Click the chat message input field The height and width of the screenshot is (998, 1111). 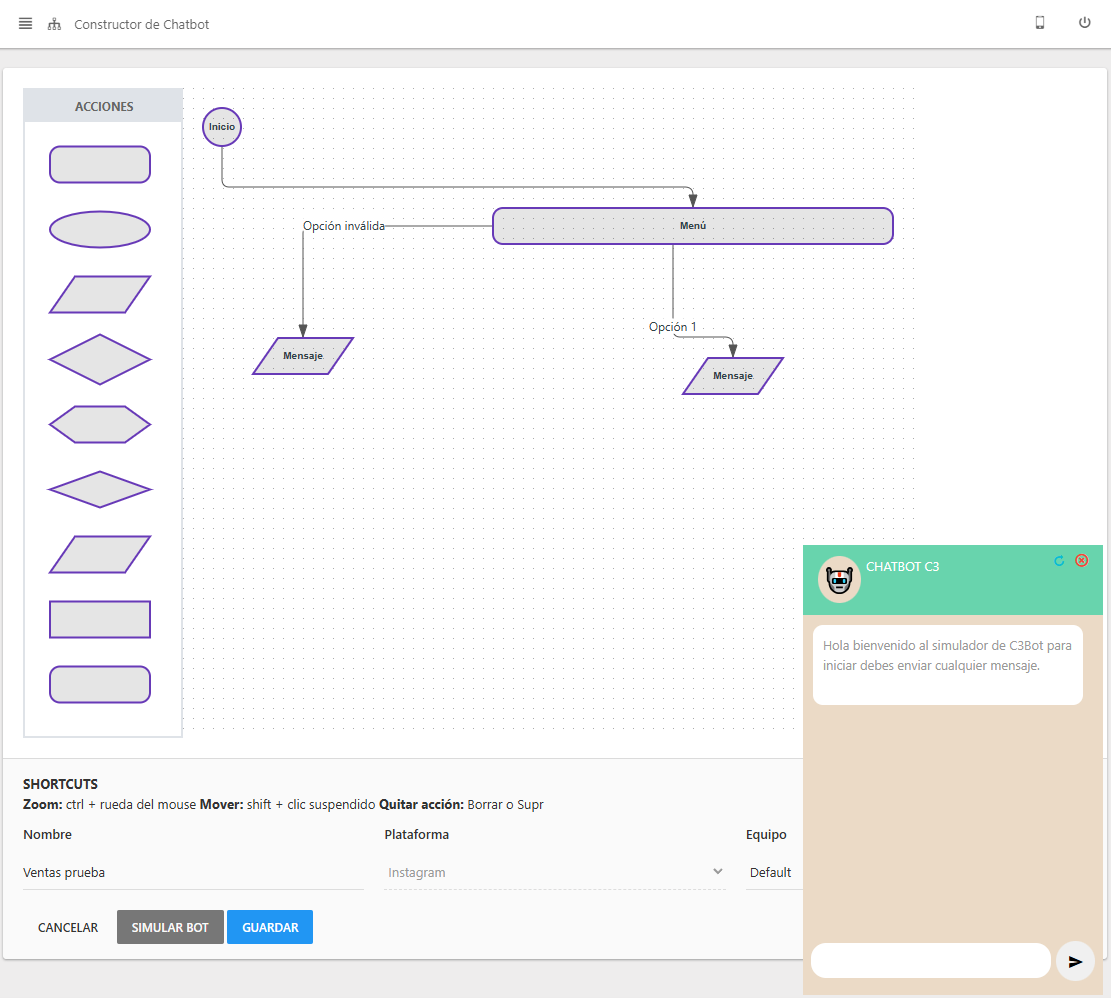(930, 960)
